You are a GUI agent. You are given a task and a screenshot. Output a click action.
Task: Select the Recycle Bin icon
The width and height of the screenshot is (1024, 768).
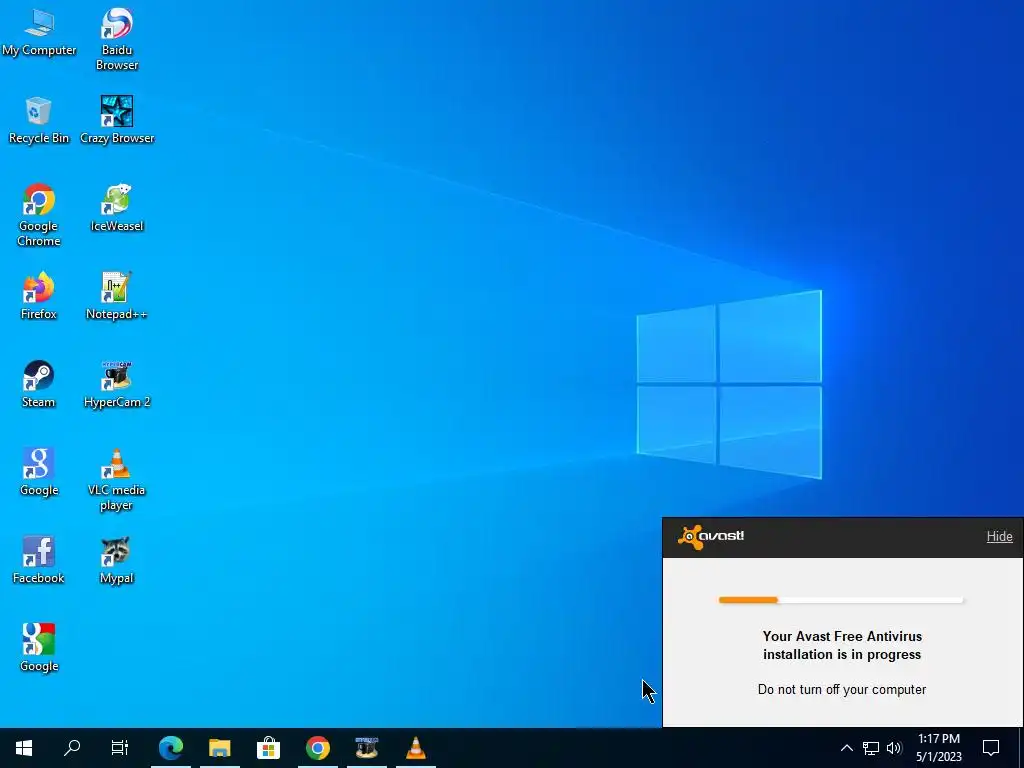(39, 120)
